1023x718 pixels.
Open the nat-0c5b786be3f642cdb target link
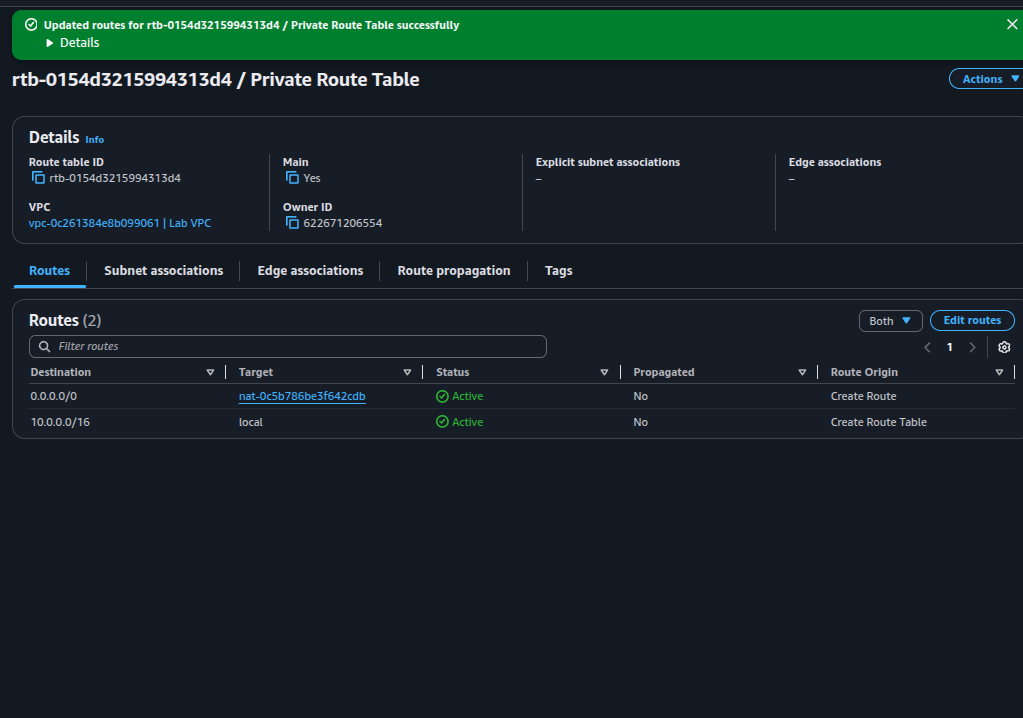point(302,396)
